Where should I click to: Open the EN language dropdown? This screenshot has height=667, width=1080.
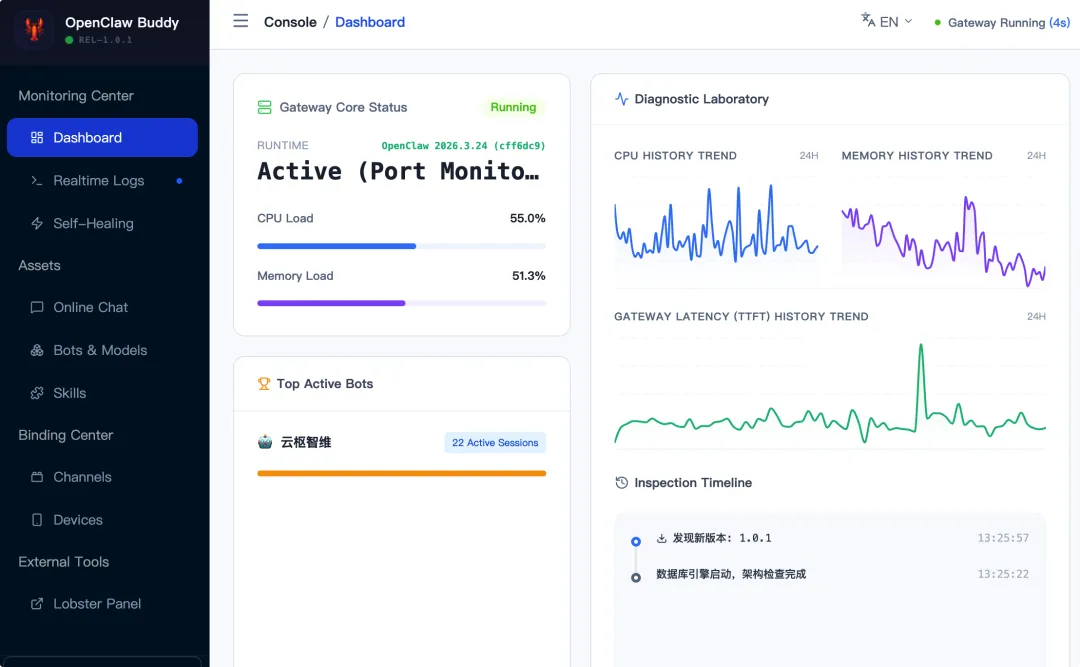click(887, 21)
